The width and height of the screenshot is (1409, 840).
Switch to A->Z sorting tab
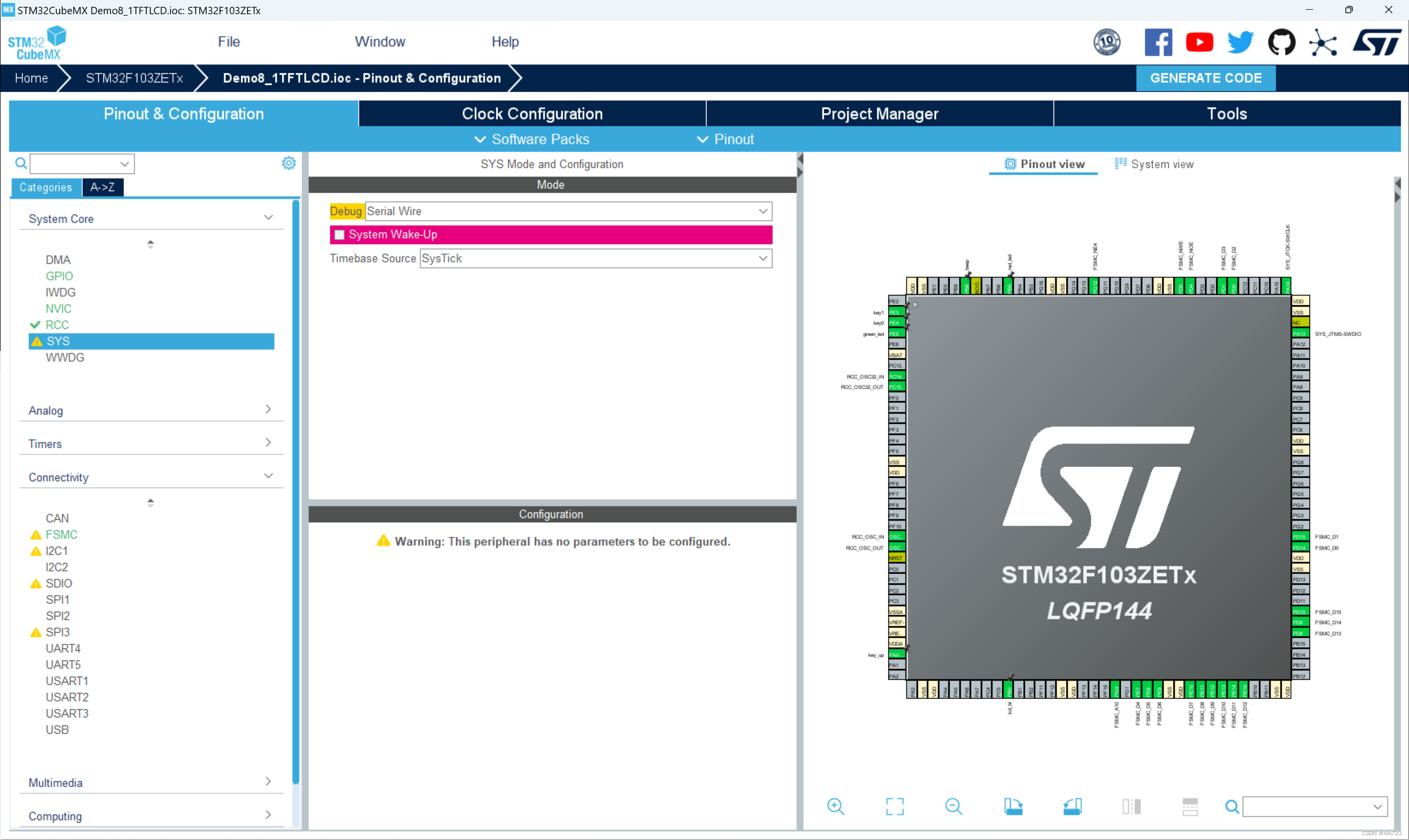(x=103, y=187)
